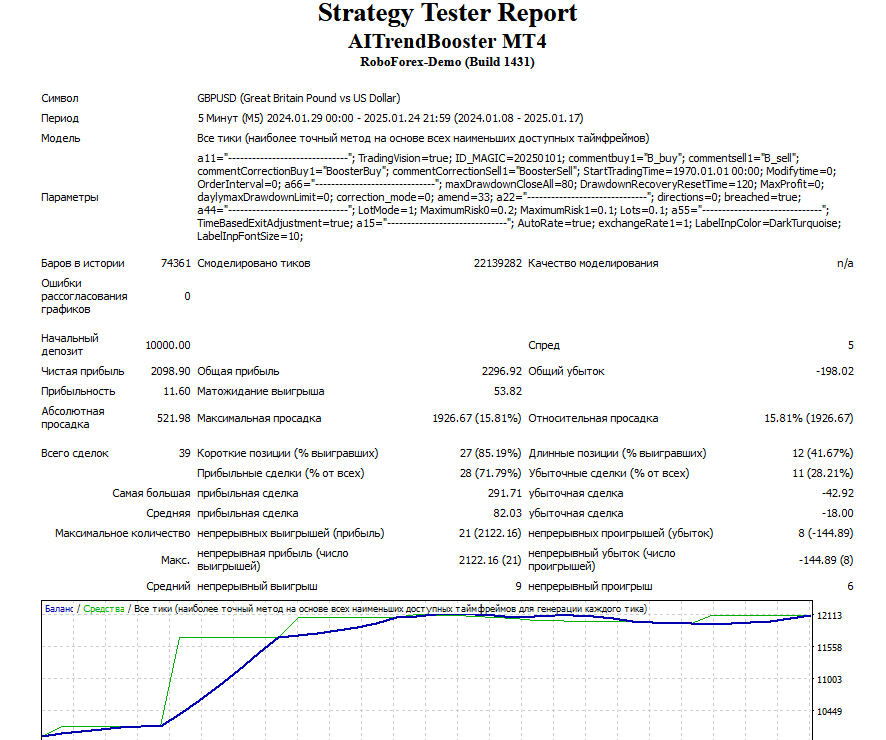Click 'RoboForex-Demo (Build 1431)' subtitle
Viewport: 886px width, 740px height.
point(447,62)
